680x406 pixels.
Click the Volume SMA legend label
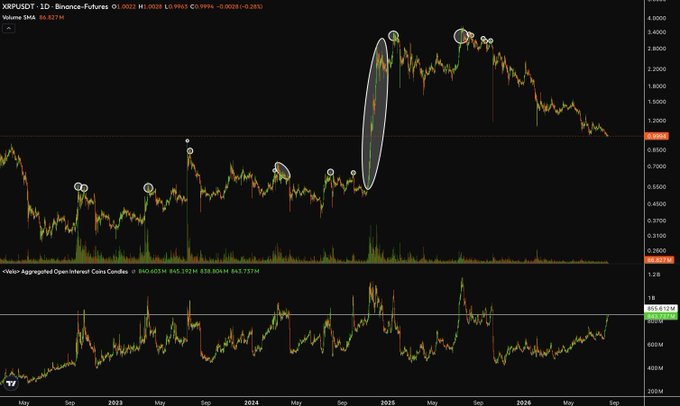(x=19, y=17)
